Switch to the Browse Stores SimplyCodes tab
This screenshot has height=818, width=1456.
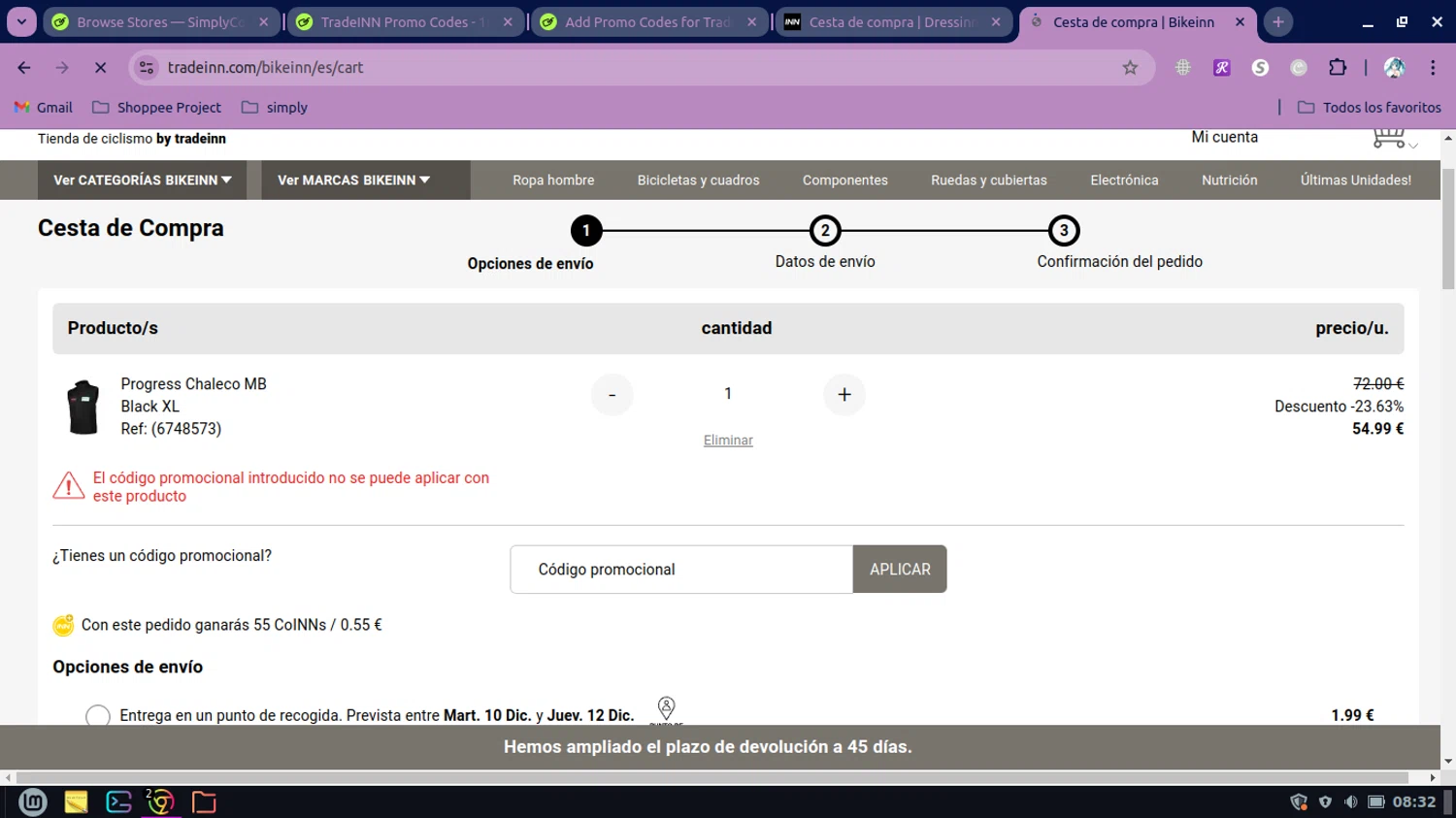click(x=159, y=21)
